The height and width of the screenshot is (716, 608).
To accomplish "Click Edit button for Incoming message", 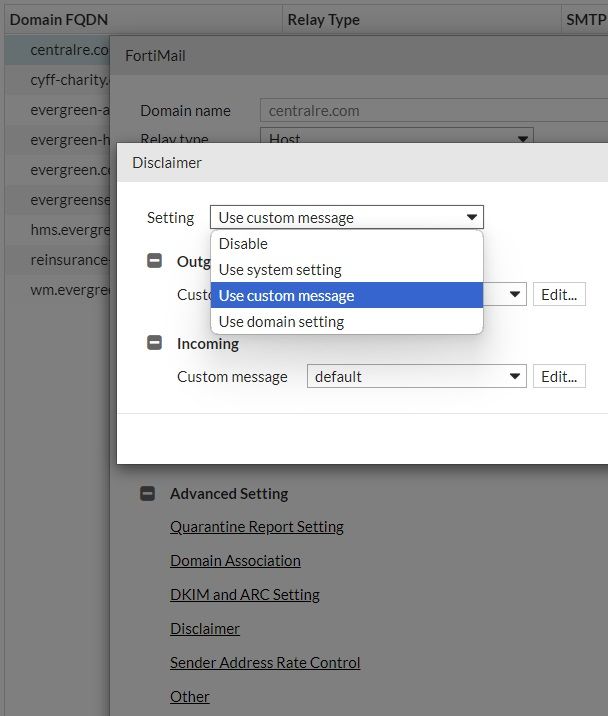I will [559, 377].
